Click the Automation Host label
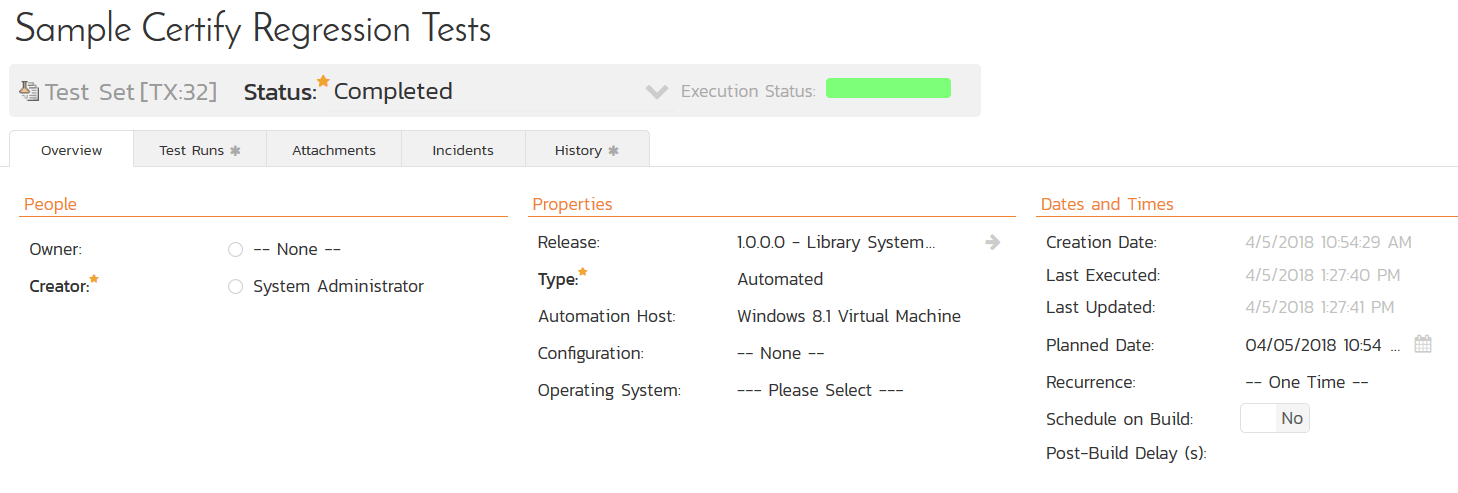Viewport: 1458px width, 493px height. coord(607,316)
